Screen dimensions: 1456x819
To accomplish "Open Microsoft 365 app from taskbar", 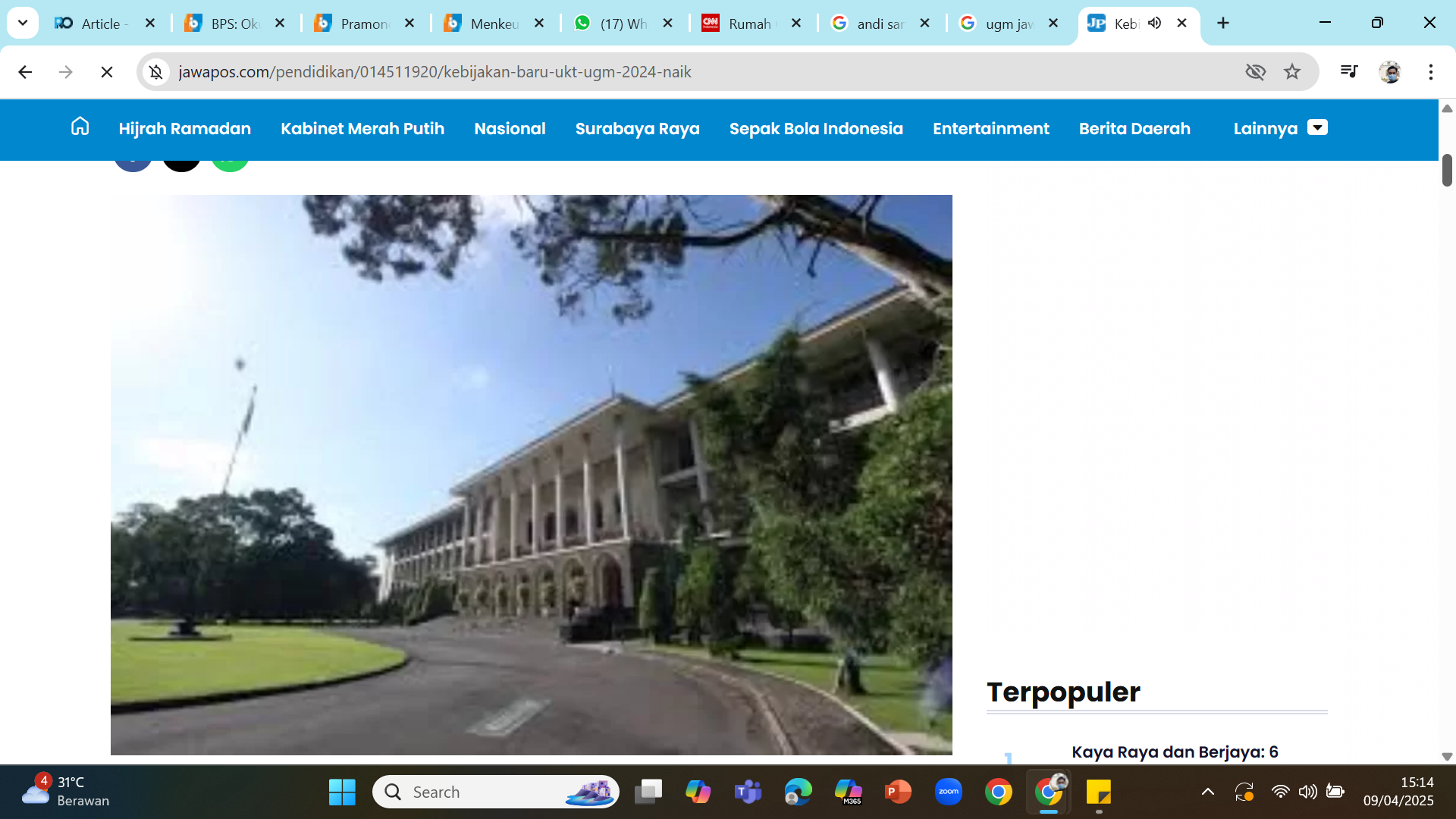I will pyautogui.click(x=848, y=792).
